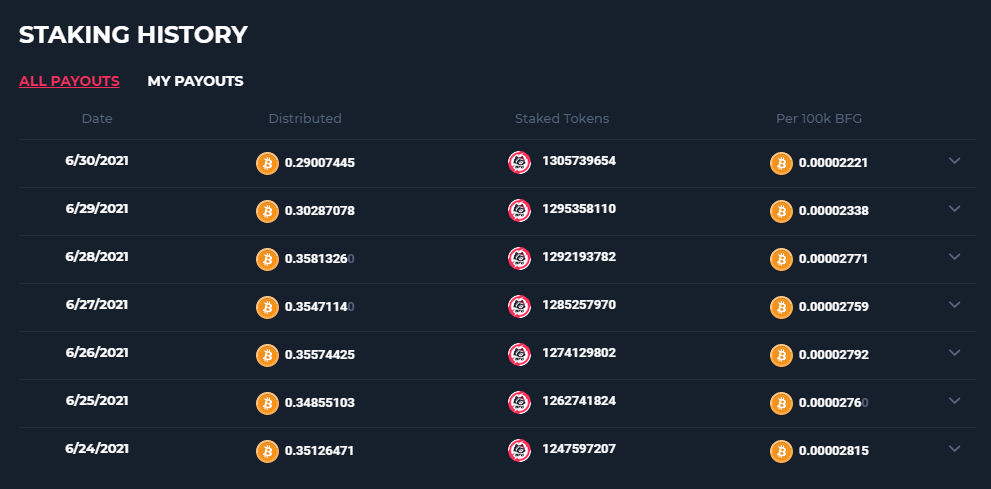Expand the 6/30/2021 payout row
The height and width of the screenshot is (489, 991).
click(x=954, y=160)
